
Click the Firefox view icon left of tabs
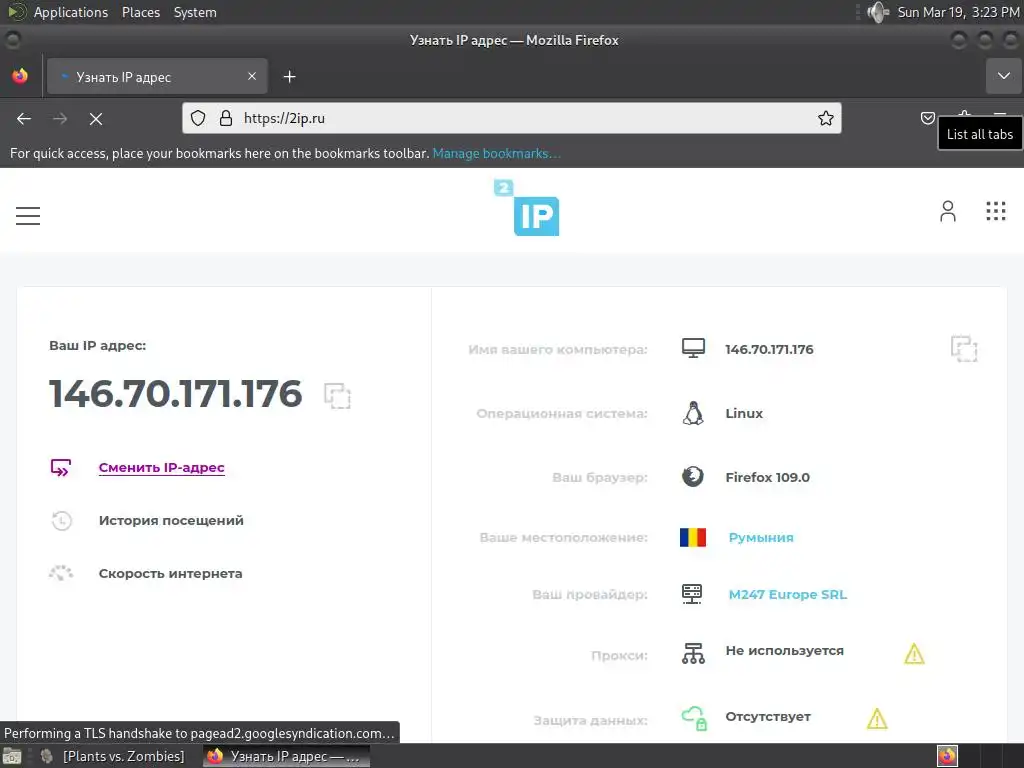click(20, 76)
